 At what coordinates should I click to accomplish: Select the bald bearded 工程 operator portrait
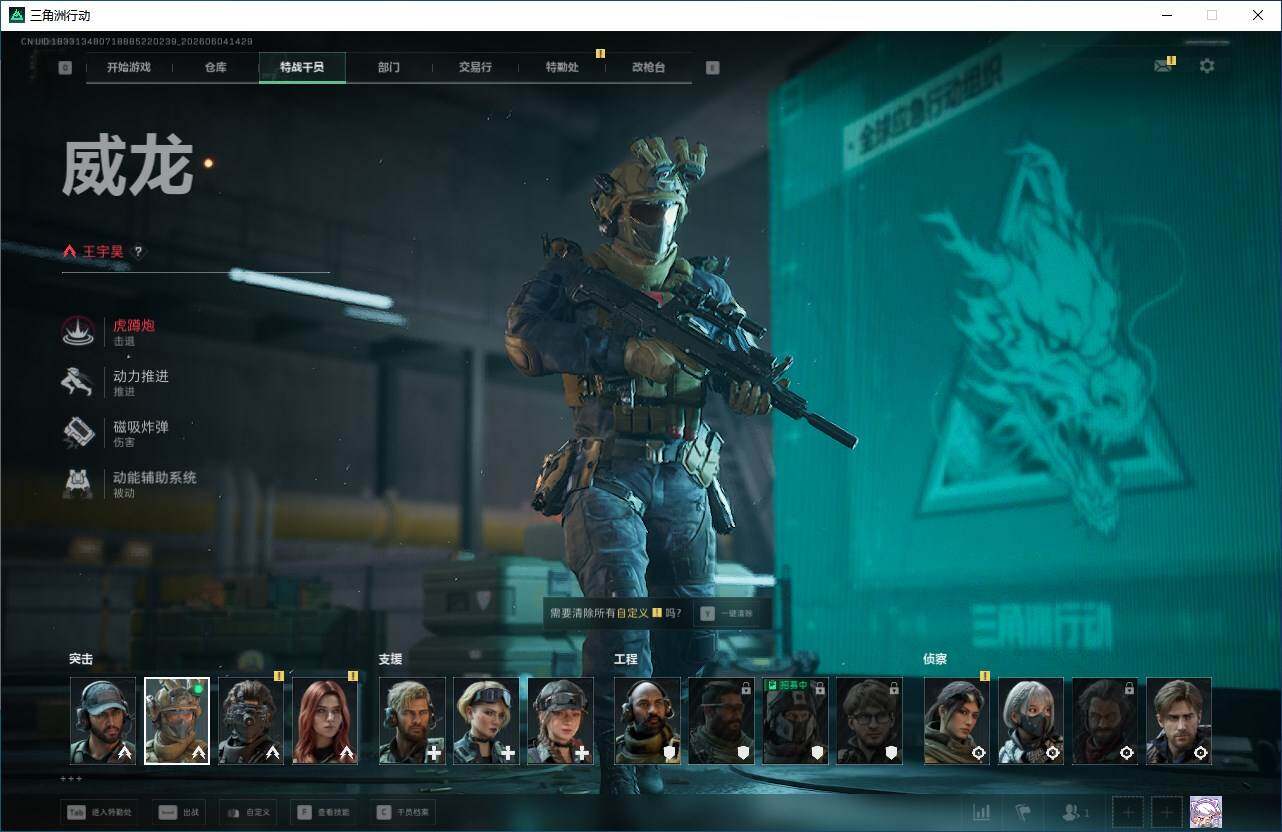(647, 721)
